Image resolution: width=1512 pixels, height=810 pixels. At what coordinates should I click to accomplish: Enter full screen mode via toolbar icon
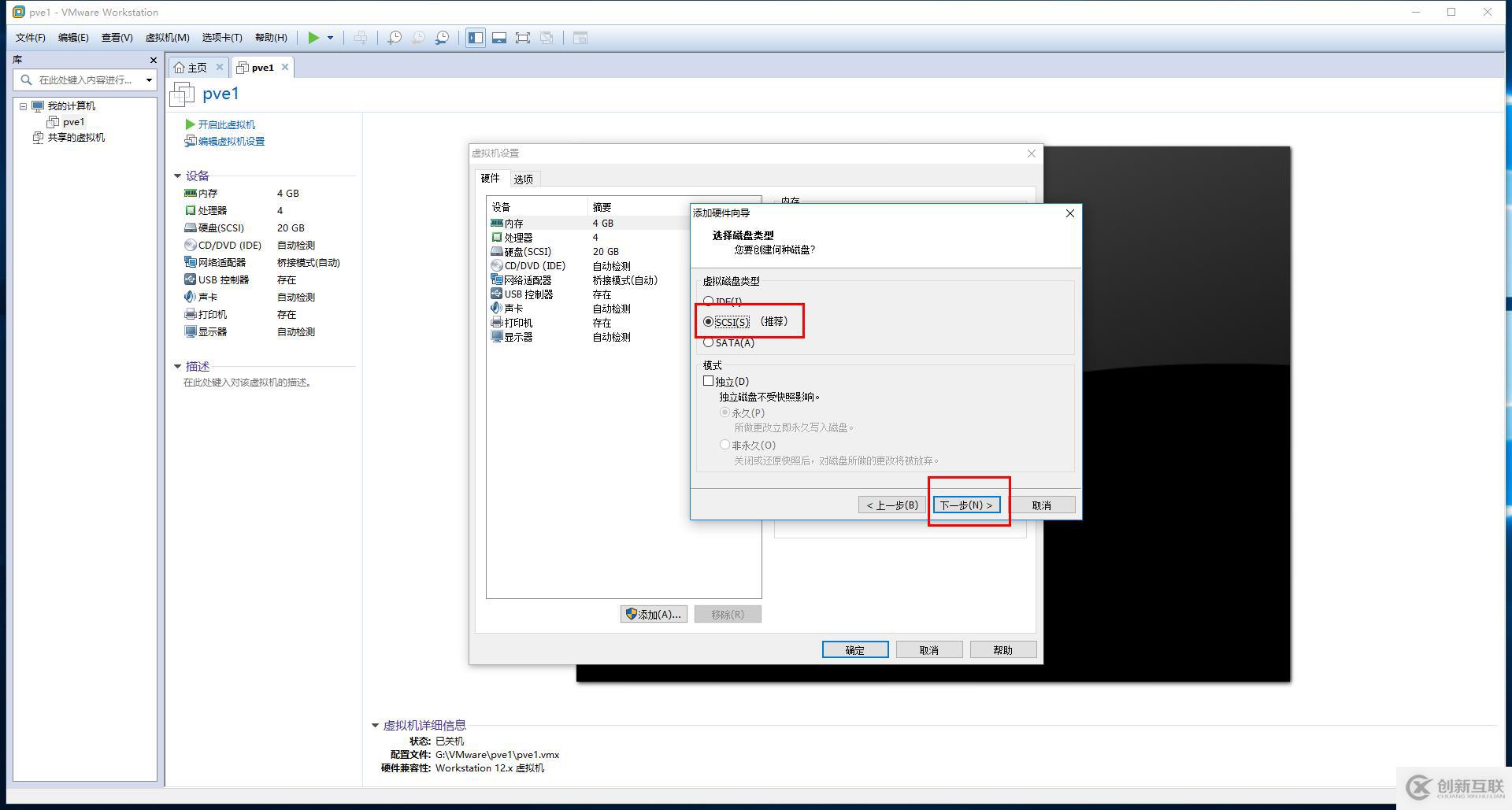522,38
